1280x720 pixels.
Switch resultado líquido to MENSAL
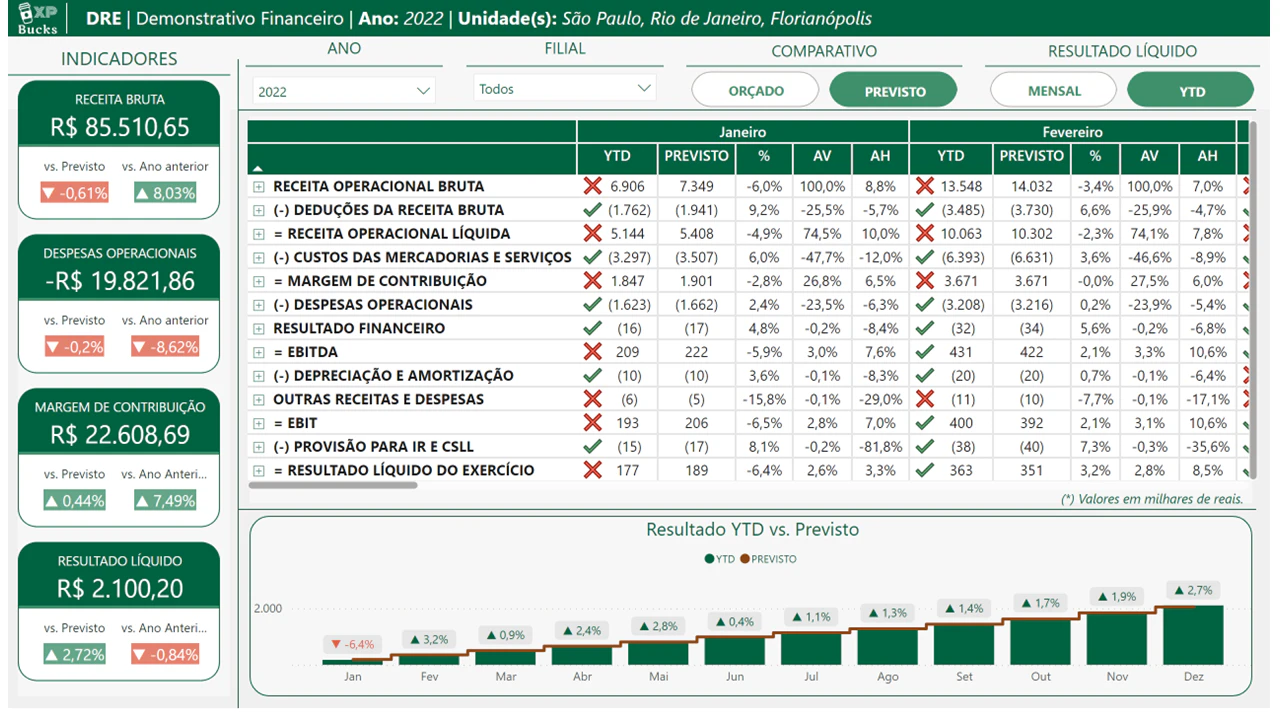coord(1054,90)
